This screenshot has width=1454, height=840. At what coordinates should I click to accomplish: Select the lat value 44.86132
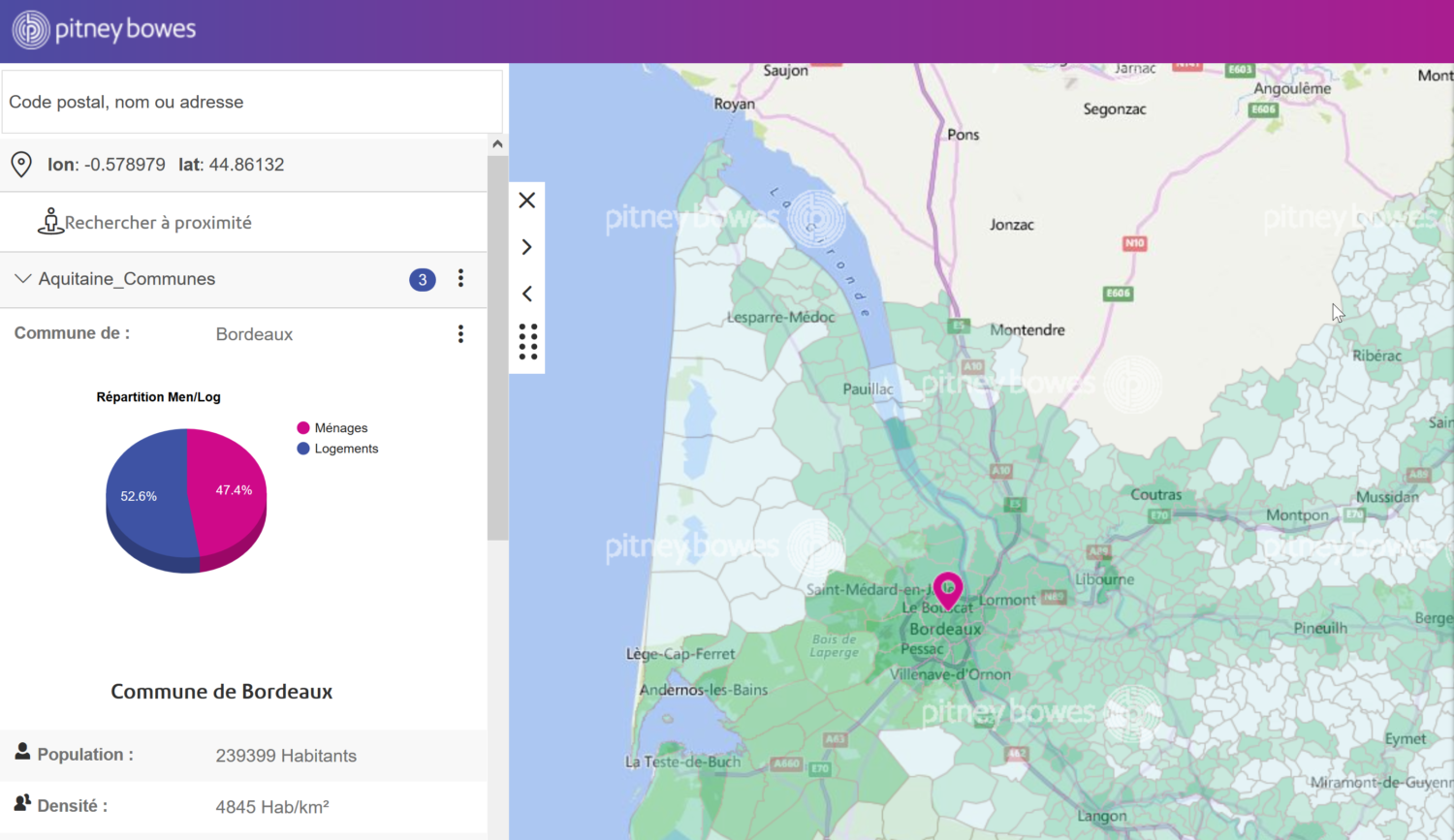tap(246, 165)
